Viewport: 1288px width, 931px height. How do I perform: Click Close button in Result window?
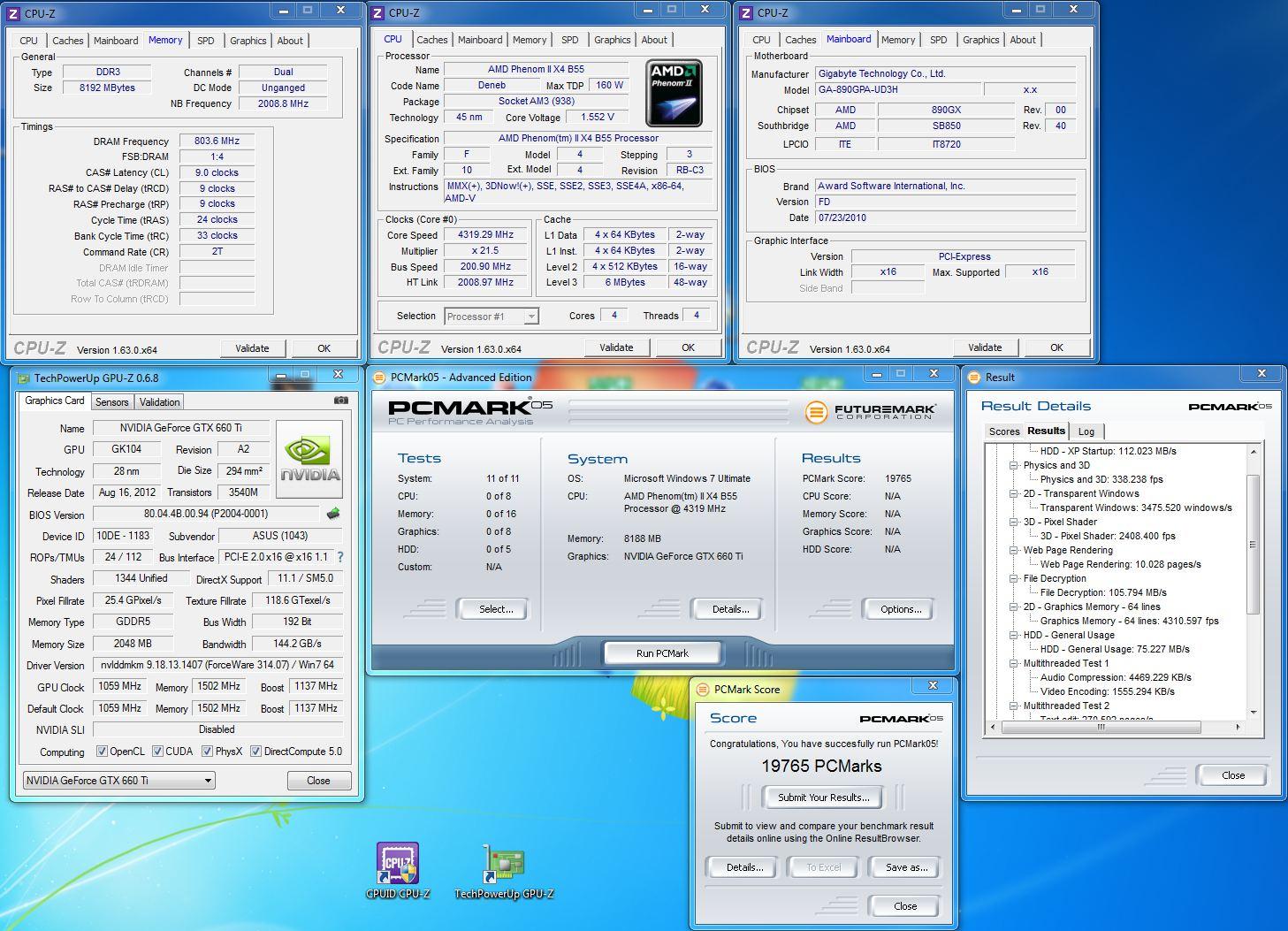tap(1233, 775)
